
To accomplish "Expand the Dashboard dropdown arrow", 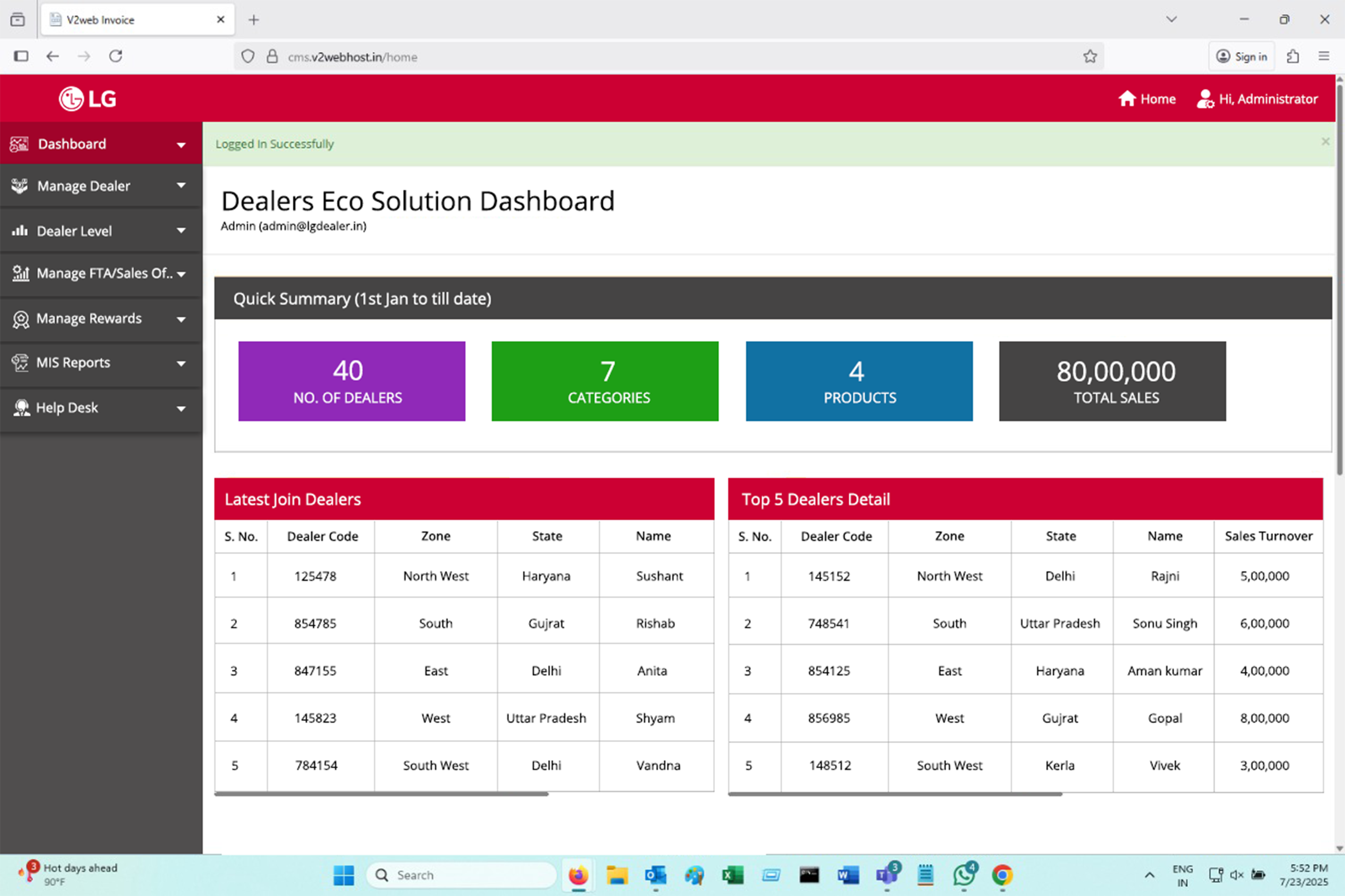I will 181,145.
